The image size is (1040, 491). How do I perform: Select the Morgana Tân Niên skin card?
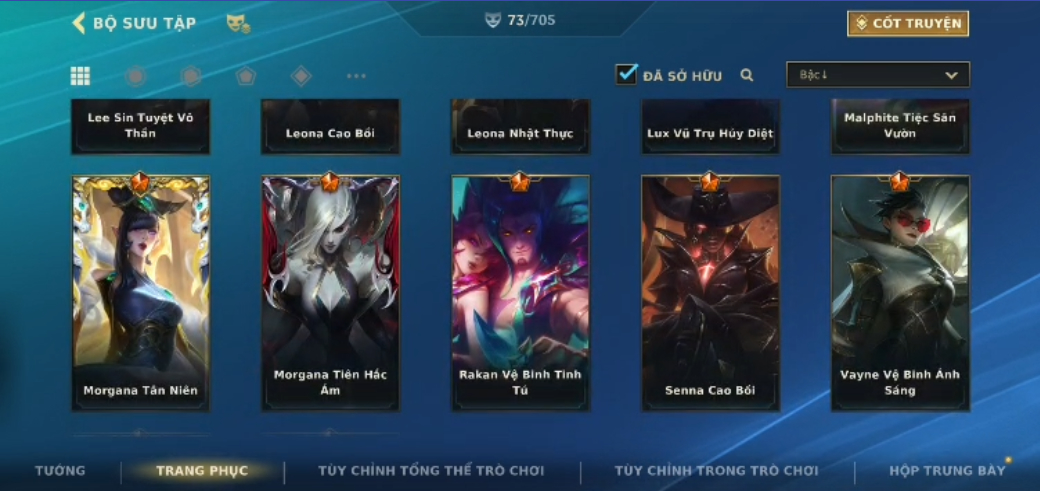pyautogui.click(x=141, y=293)
